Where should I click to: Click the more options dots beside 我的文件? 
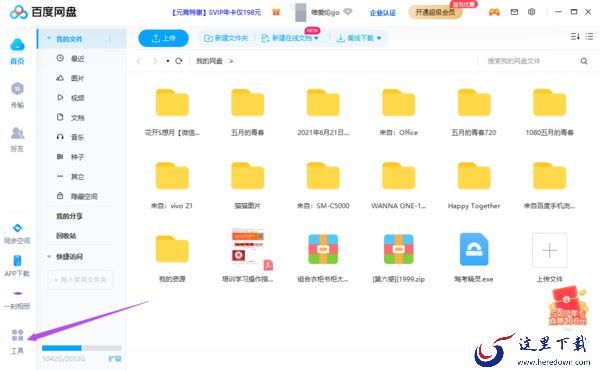click(110, 39)
